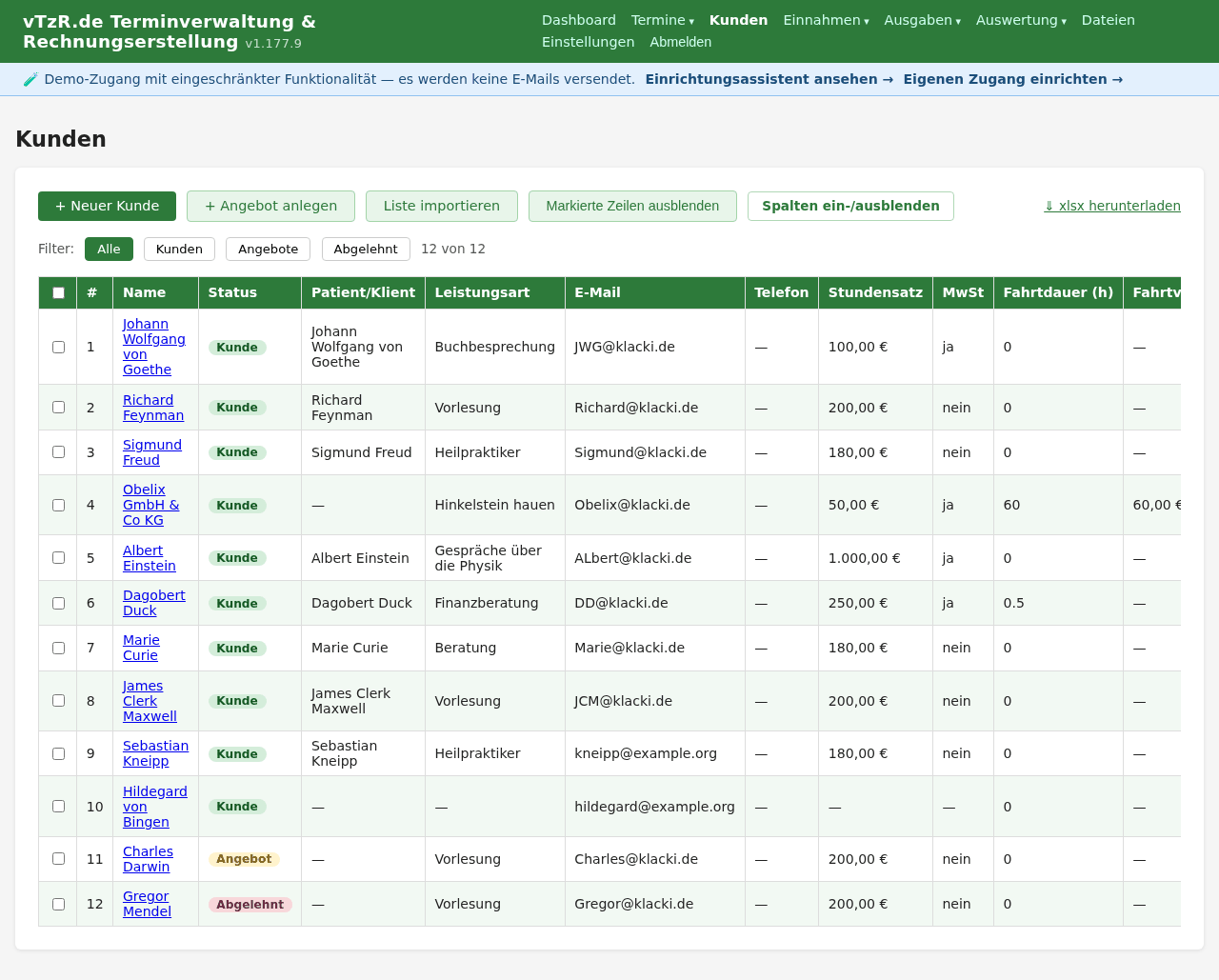Screen dimensions: 1219x980
Task: Check the James Clerk Maxwell row checkbox
Action: [58, 700]
